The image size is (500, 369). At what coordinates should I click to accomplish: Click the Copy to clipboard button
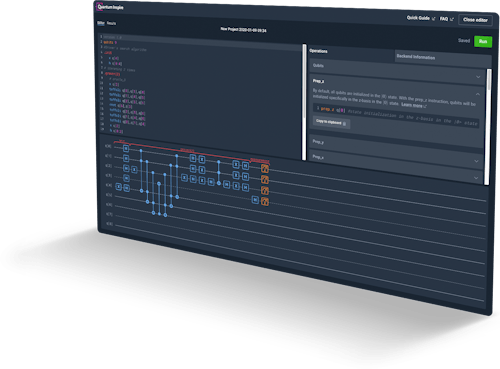tap(331, 122)
